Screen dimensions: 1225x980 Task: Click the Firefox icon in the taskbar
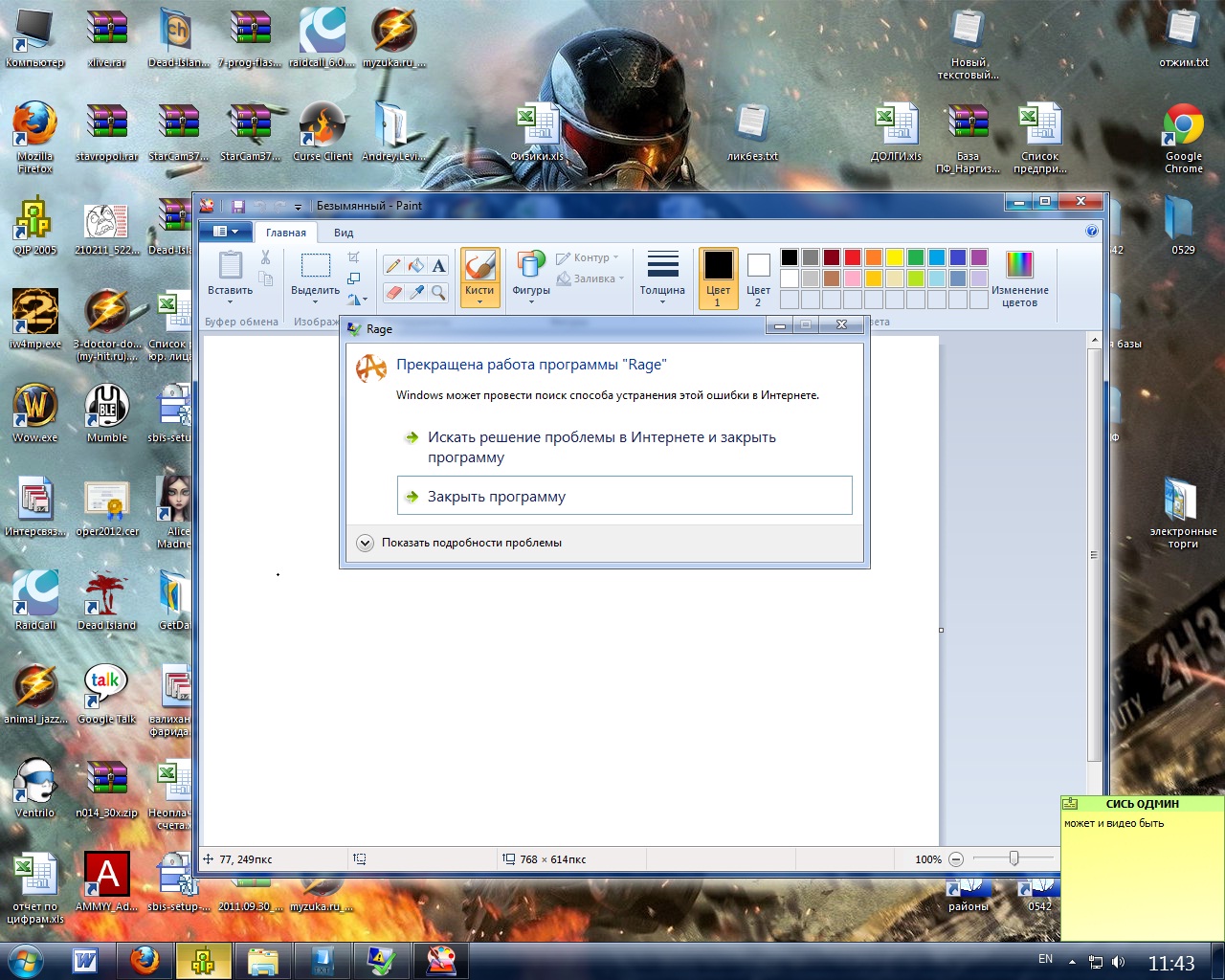[x=145, y=960]
